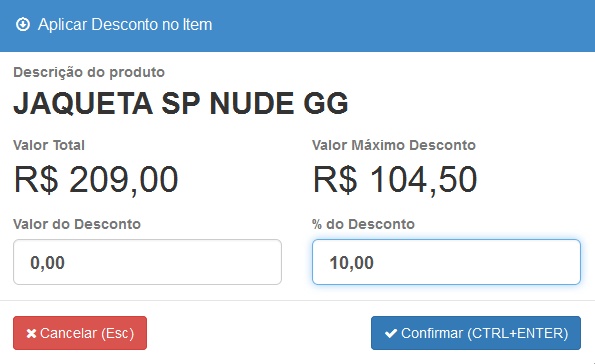Focus the Valor do Desconto input field

[x=147, y=262]
